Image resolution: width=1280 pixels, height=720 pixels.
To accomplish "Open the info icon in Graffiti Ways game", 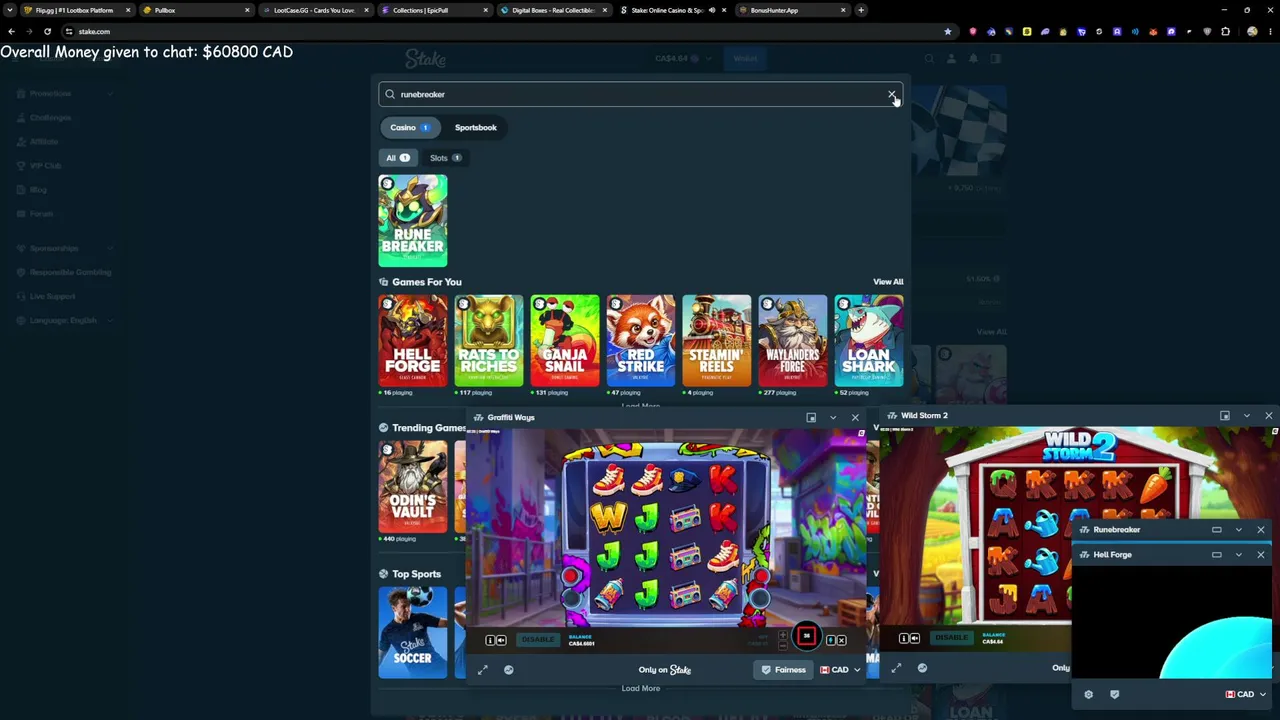I will (490, 640).
